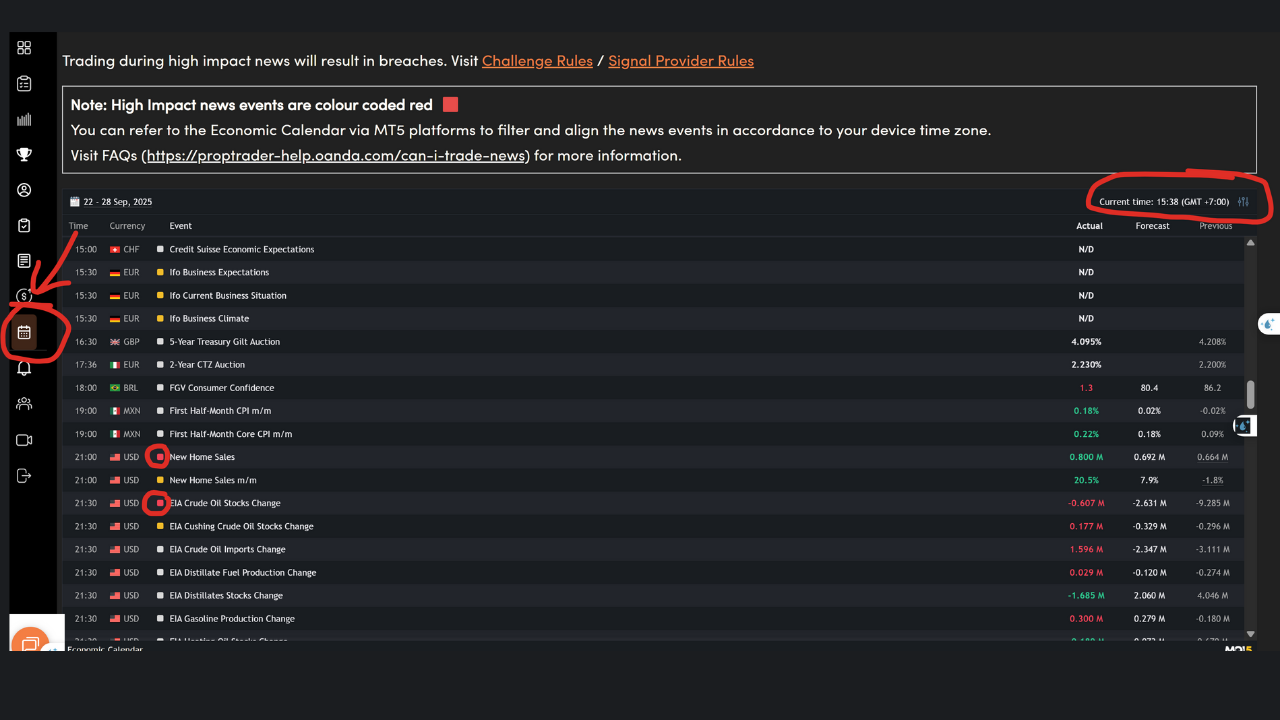This screenshot has width=1280, height=720.
Task: Click the Currency column header
Action: tap(127, 226)
